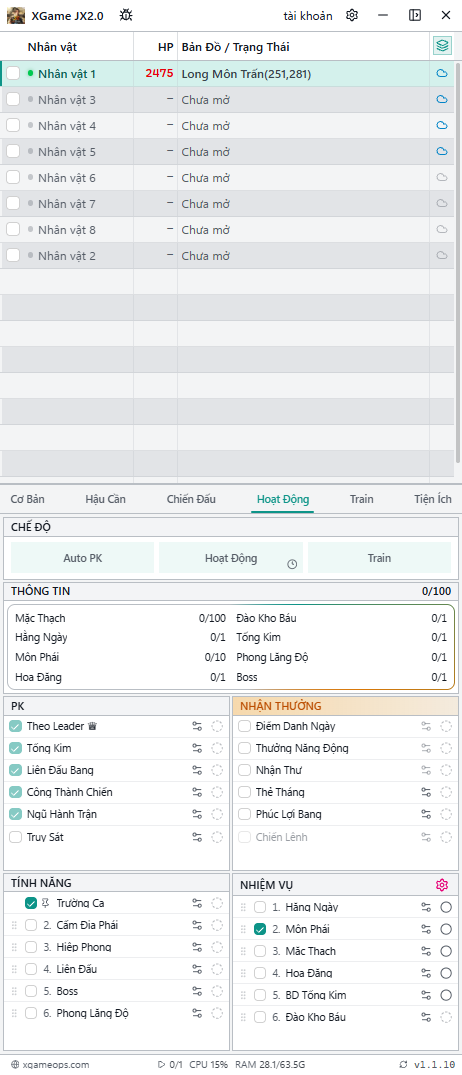Click gray cloud icon for Nhân vật 6
Viewport: 462px width, 1075px height.
point(442,178)
